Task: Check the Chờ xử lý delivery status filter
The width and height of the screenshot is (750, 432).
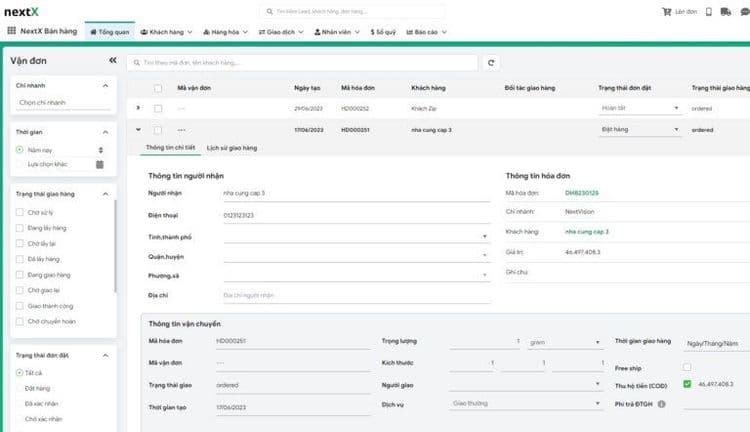Action: (x=20, y=212)
